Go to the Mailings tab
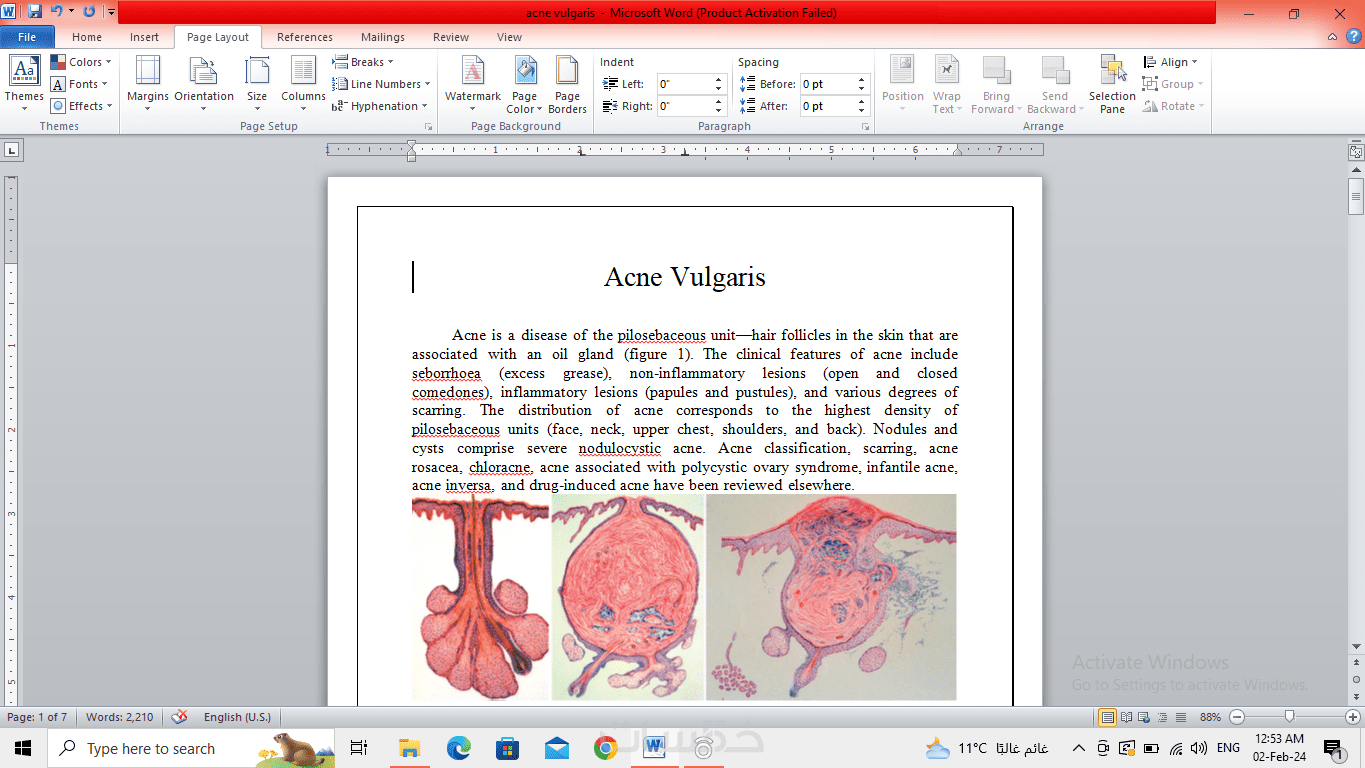The height and width of the screenshot is (768, 1365). (383, 37)
